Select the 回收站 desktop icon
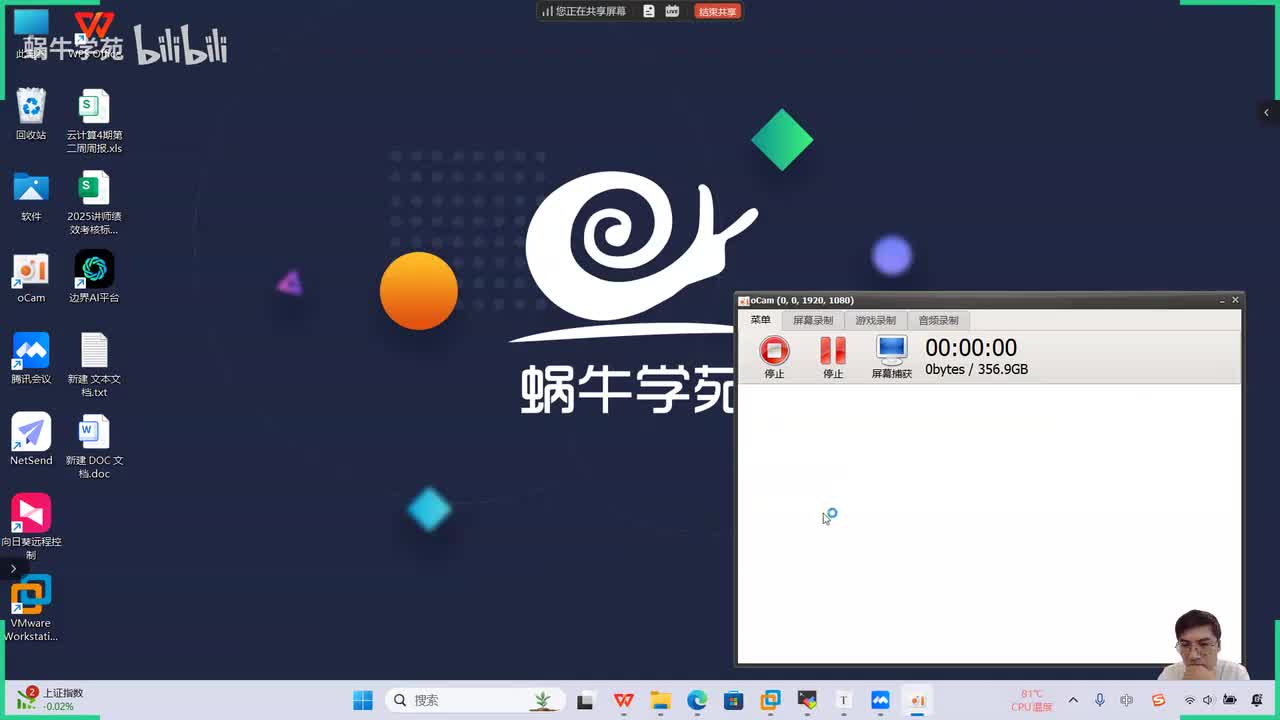Viewport: 1280px width, 720px height. coord(31,115)
